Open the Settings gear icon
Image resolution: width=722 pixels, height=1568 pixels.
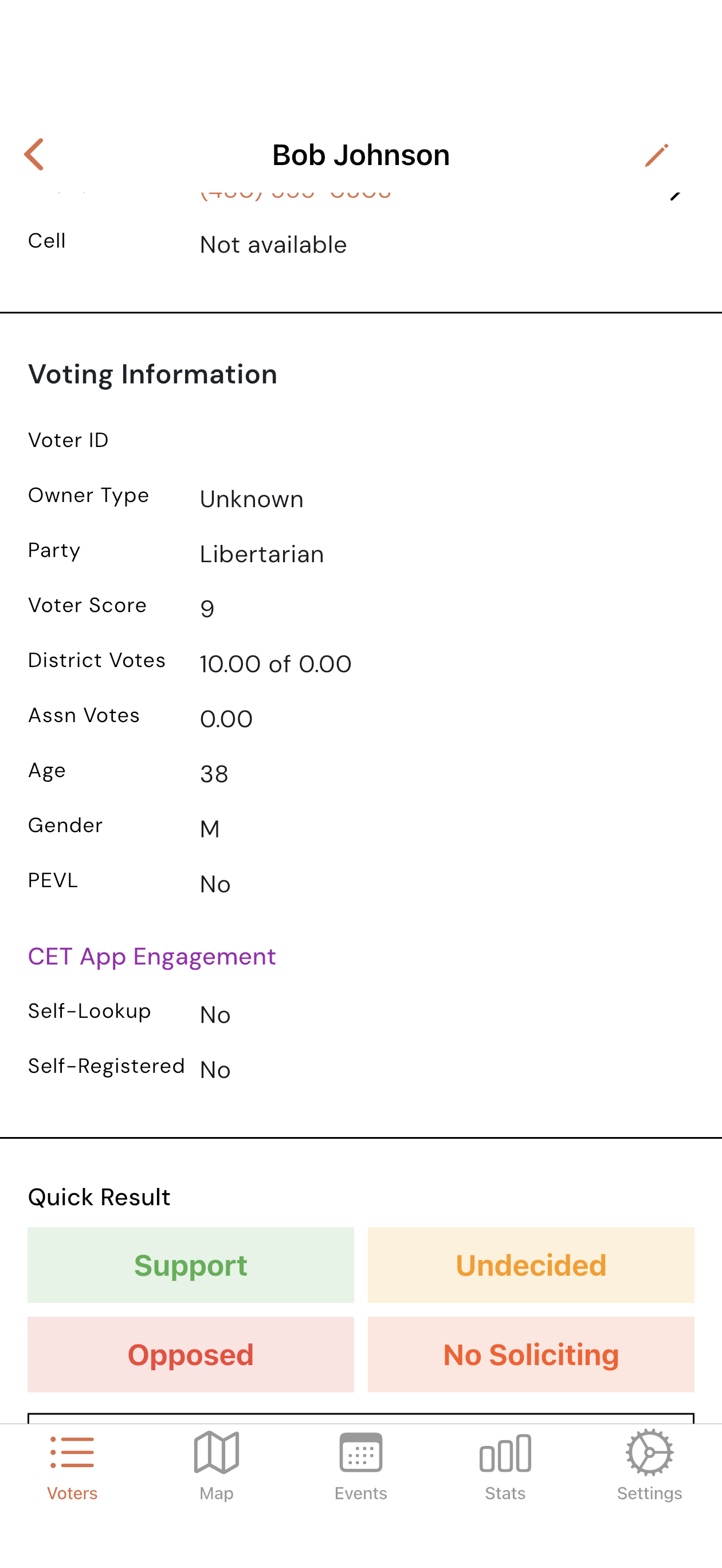pyautogui.click(x=649, y=1453)
